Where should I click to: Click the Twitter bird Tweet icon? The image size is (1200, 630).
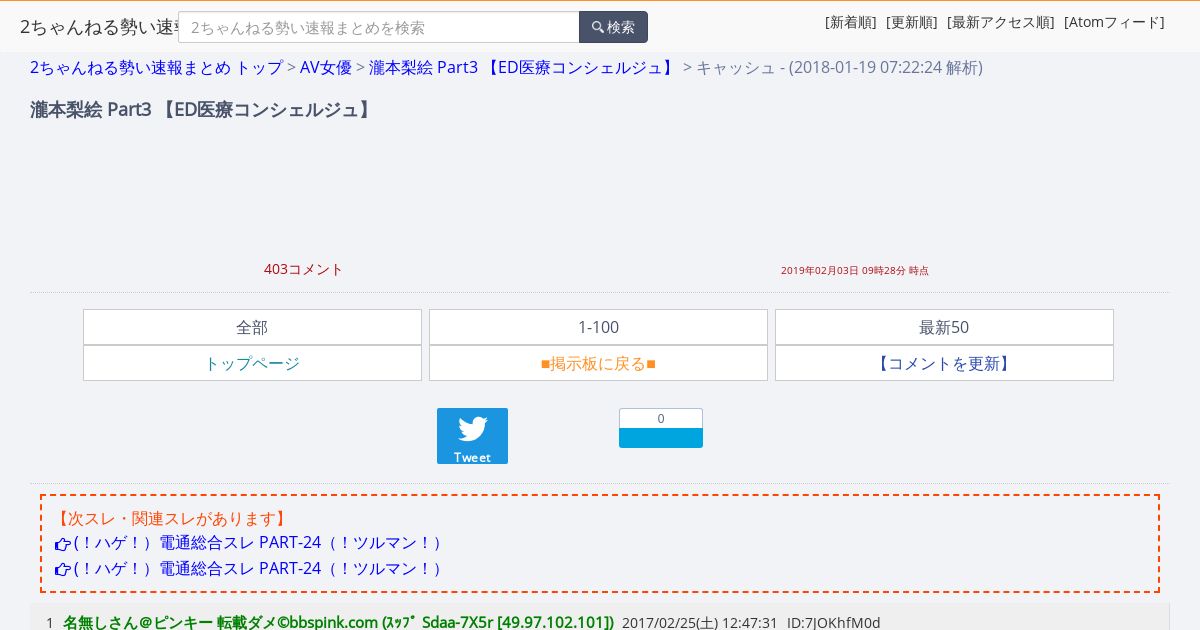pos(472,436)
